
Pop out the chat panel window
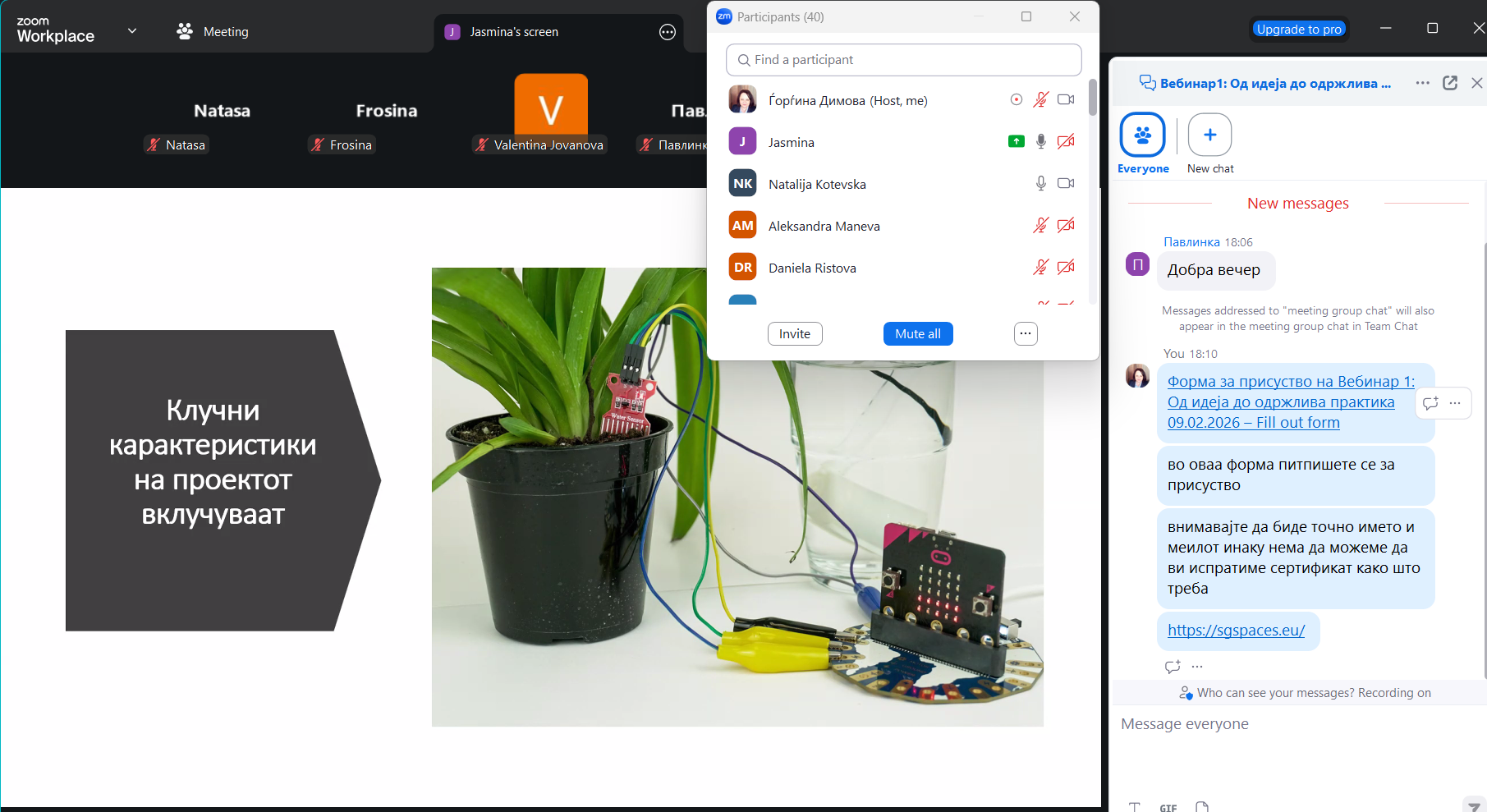(1450, 83)
